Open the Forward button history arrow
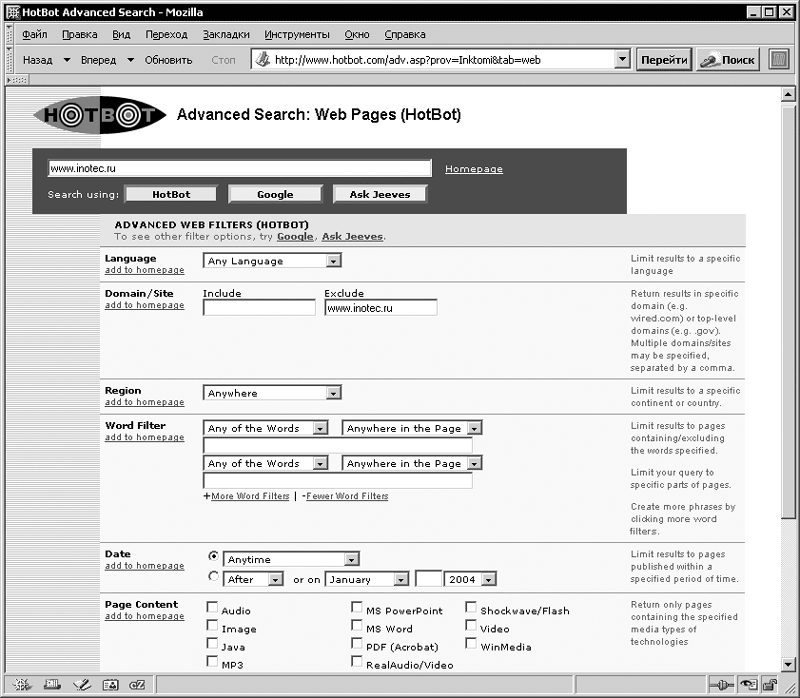The width and height of the screenshot is (800, 698). 131,60
